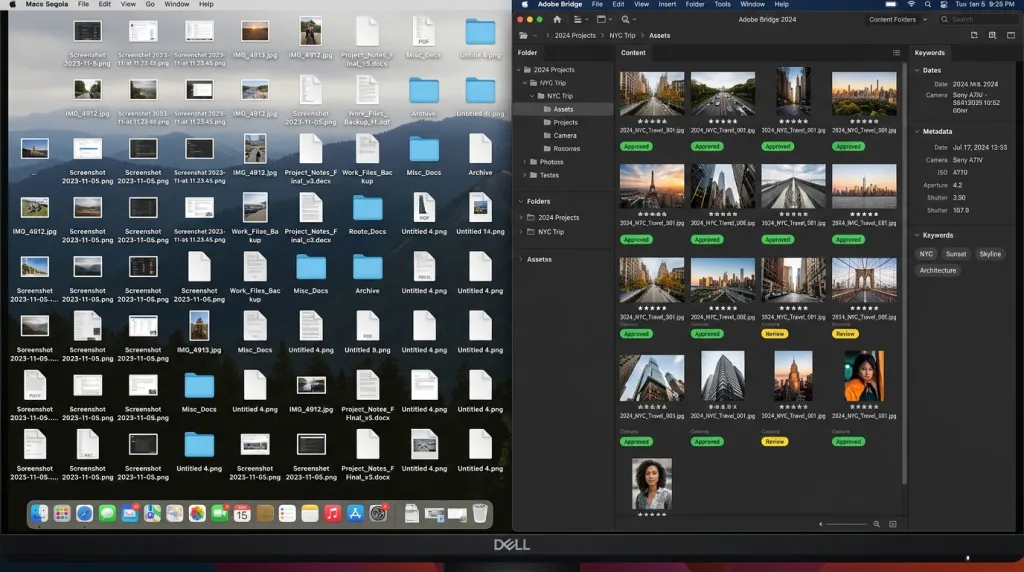
Task: Select the Keywords panel tab
Action: (x=929, y=53)
